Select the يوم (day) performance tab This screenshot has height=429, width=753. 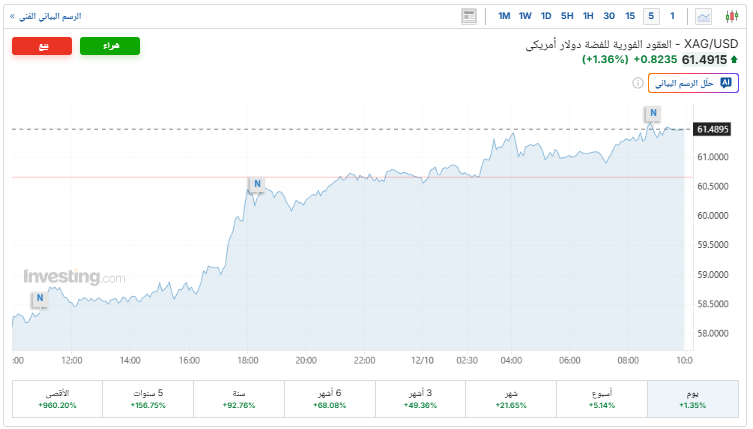tap(693, 399)
